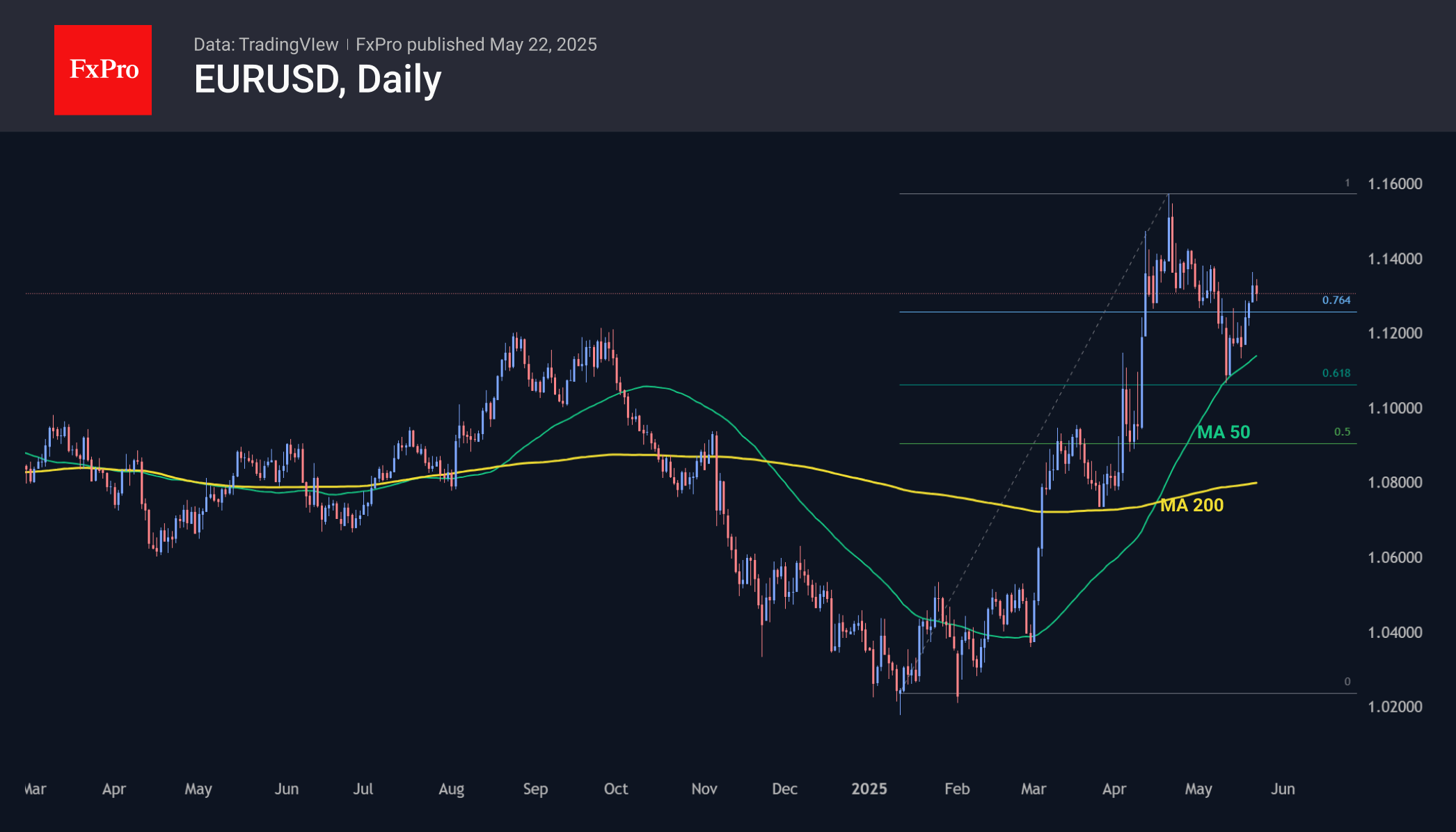
Task: Click the 0.5 Fibonacci level label
Action: (1342, 431)
